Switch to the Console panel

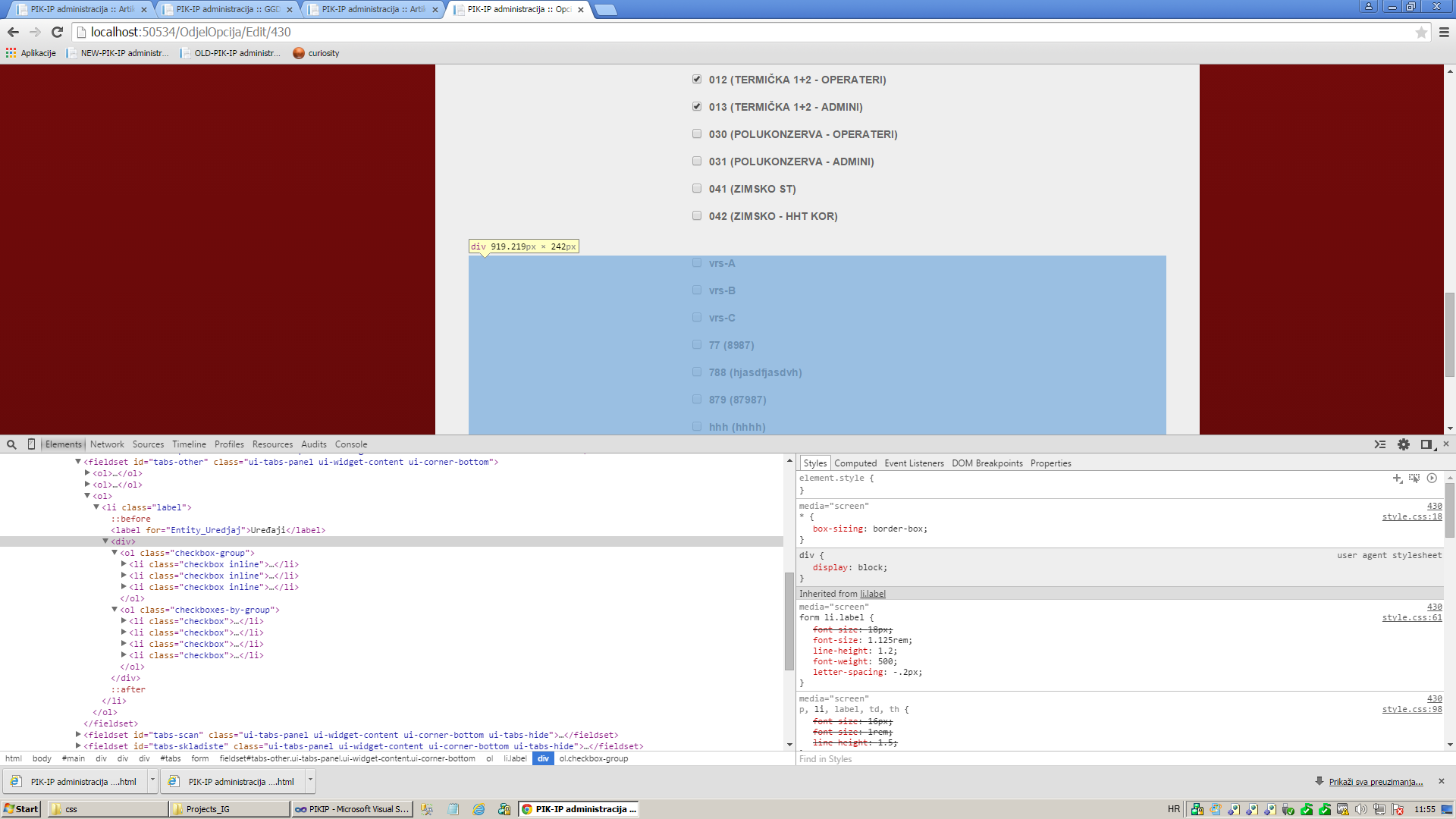(351, 444)
